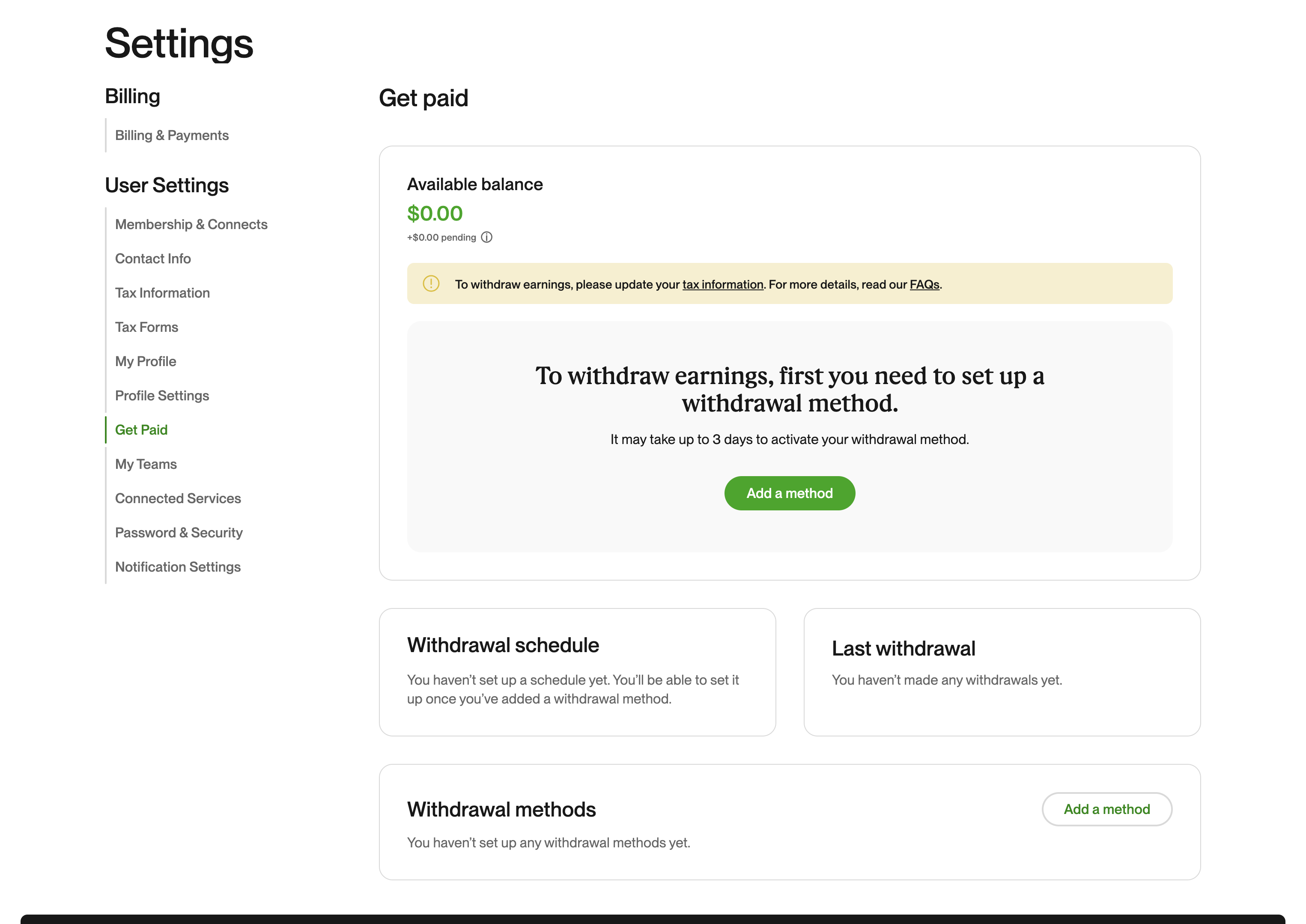Click the Get paid page heading
The image size is (1306, 924).
[x=423, y=98]
